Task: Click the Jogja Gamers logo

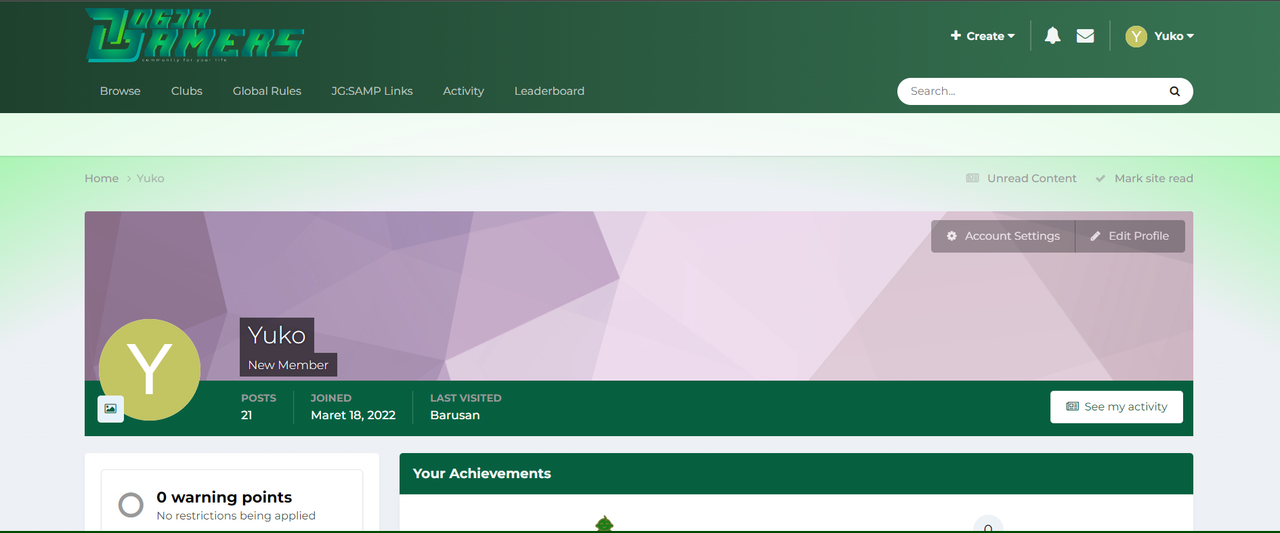Action: click(x=194, y=35)
